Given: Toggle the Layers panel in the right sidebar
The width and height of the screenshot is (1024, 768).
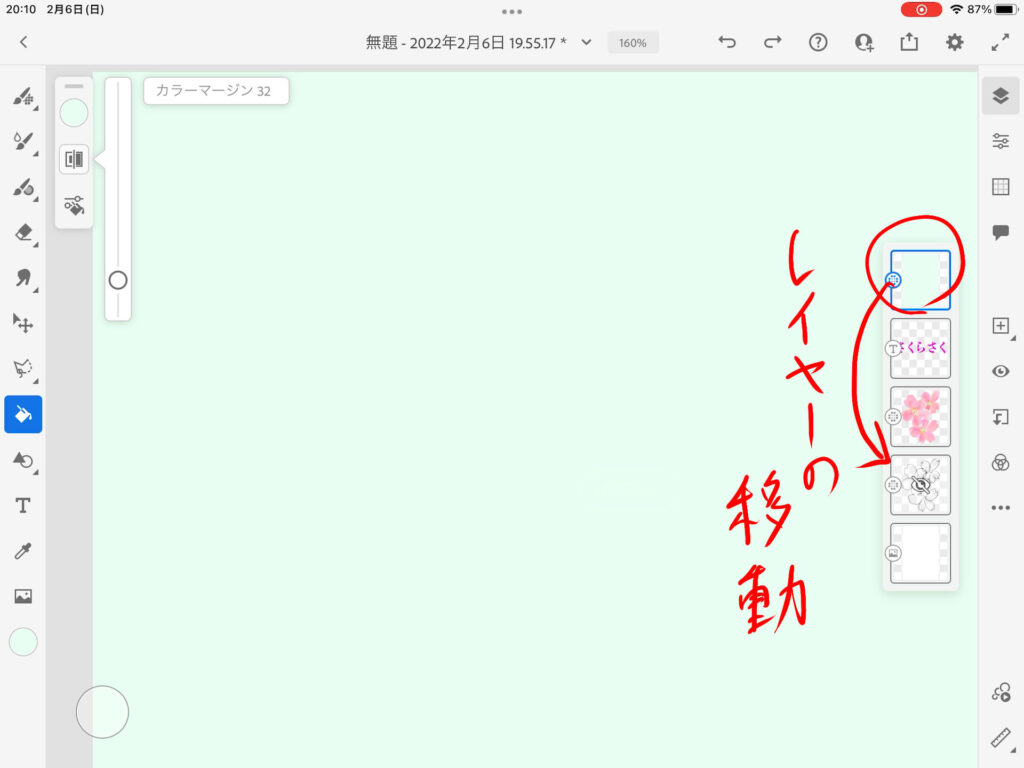Looking at the screenshot, I should click(1000, 96).
